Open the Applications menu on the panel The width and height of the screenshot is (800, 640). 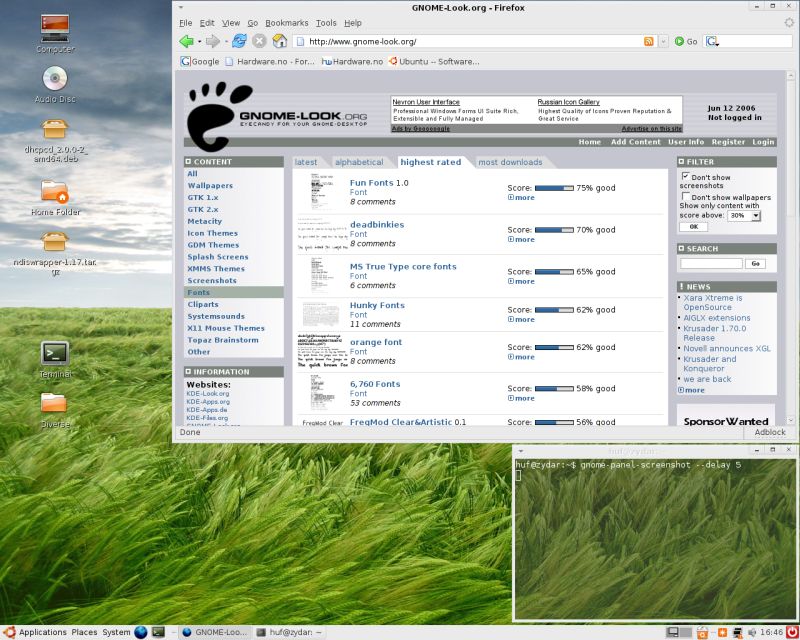tap(43, 632)
